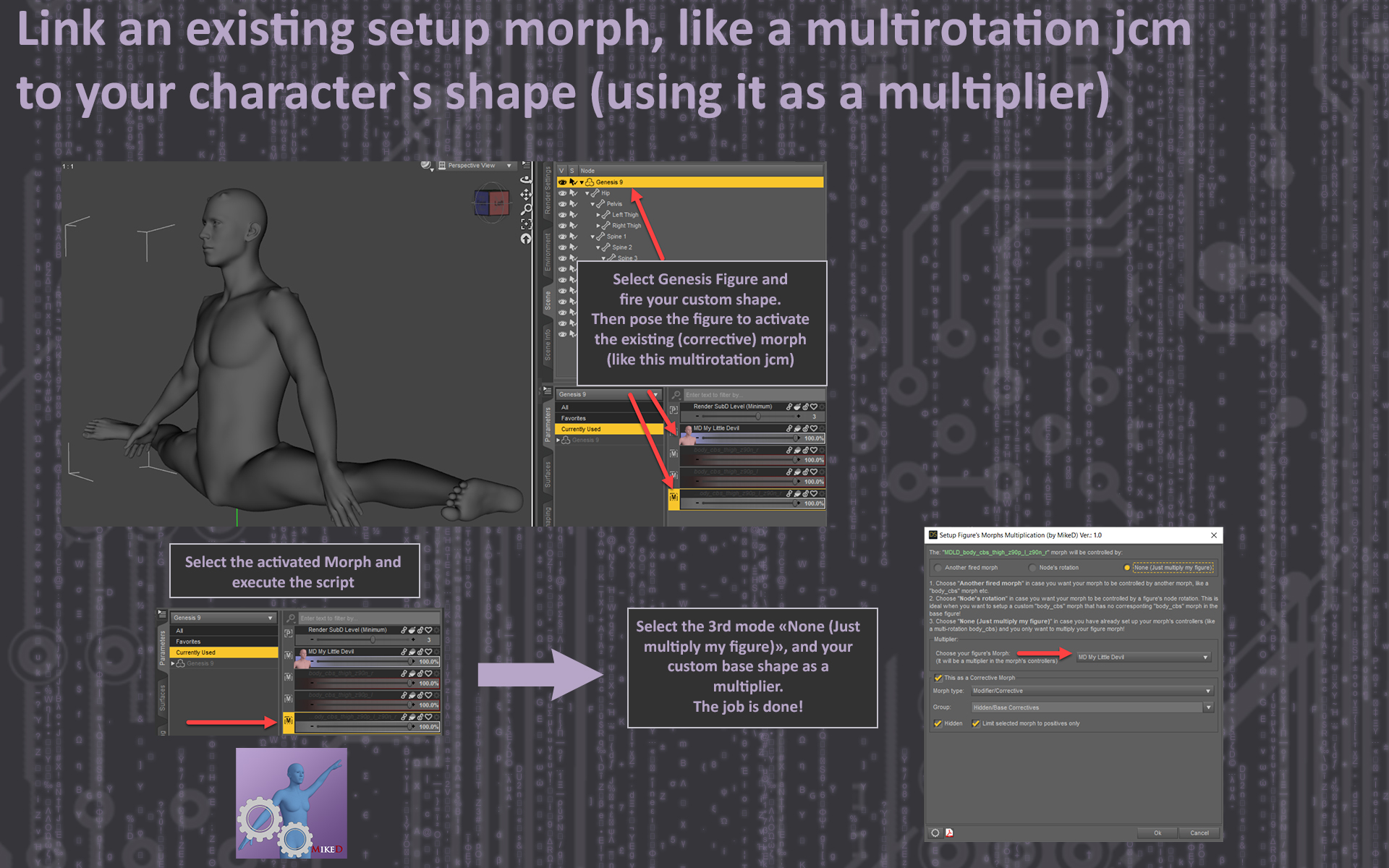
Task: Uncheck the Hidden checkbox in the dialog
Action: [938, 723]
